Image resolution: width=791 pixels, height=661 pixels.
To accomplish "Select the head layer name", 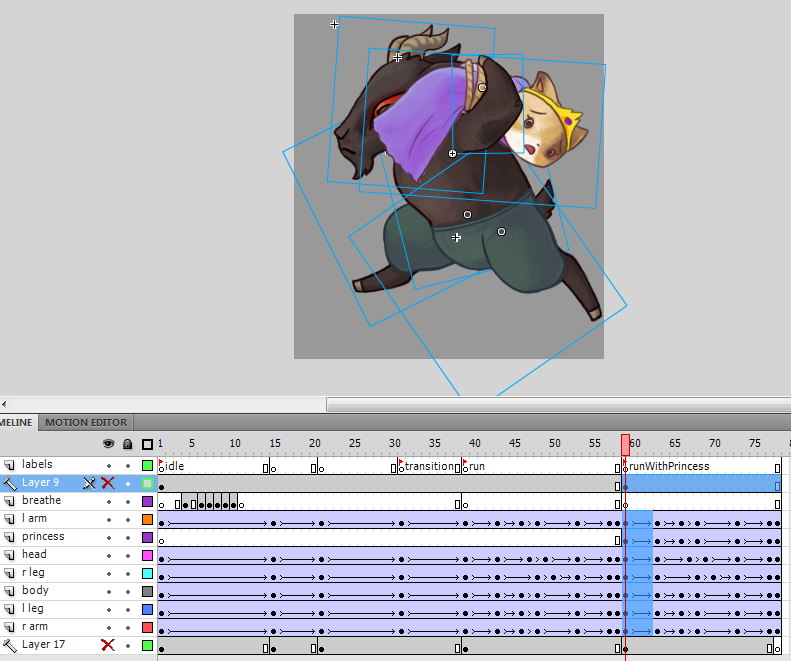I will pyautogui.click(x=34, y=555).
